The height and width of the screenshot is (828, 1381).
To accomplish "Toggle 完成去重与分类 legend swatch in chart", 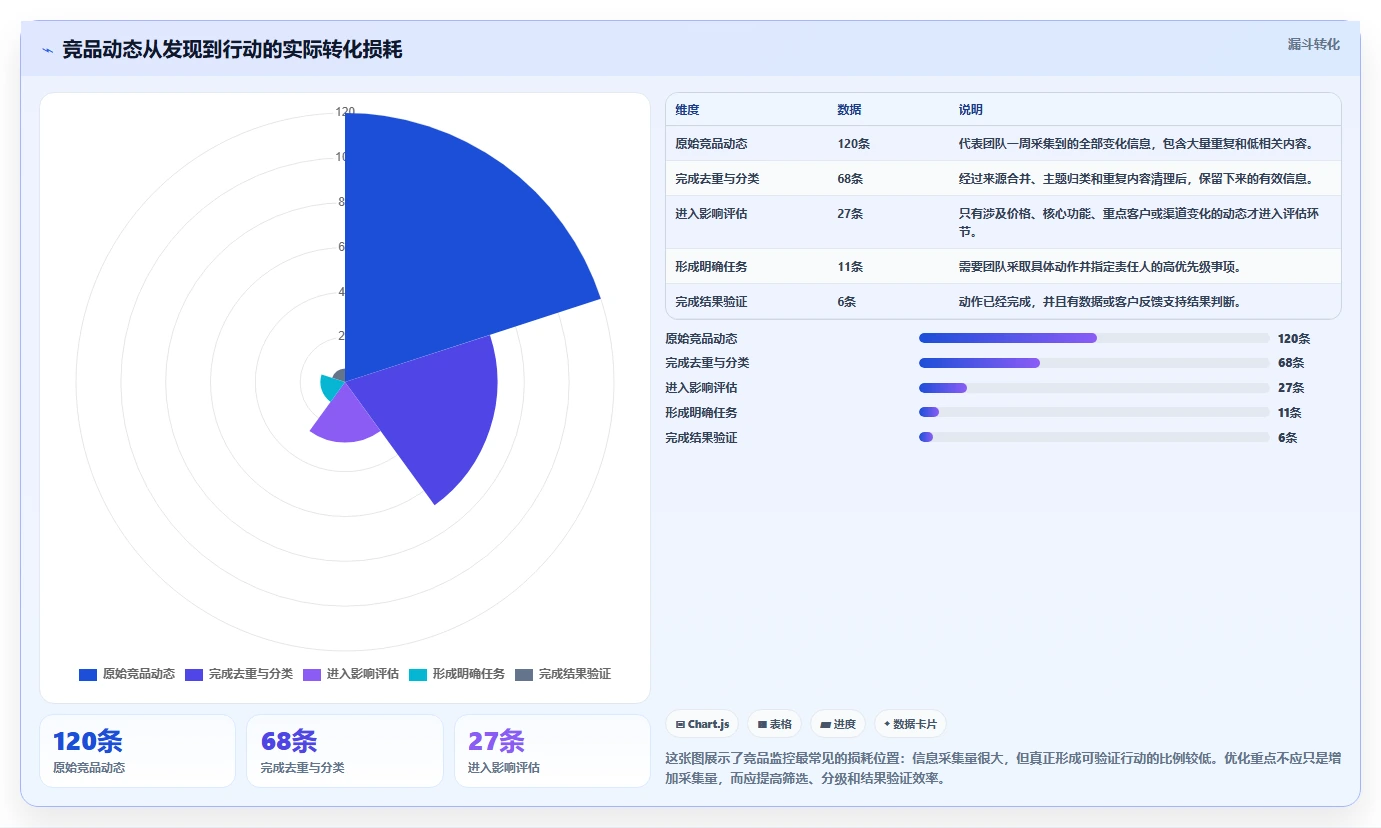I will point(194,675).
